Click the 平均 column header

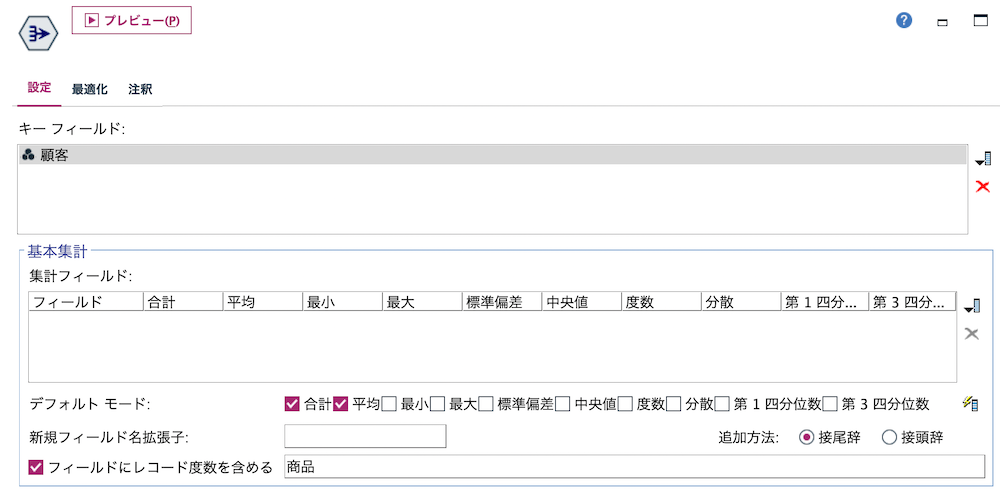pos(263,302)
